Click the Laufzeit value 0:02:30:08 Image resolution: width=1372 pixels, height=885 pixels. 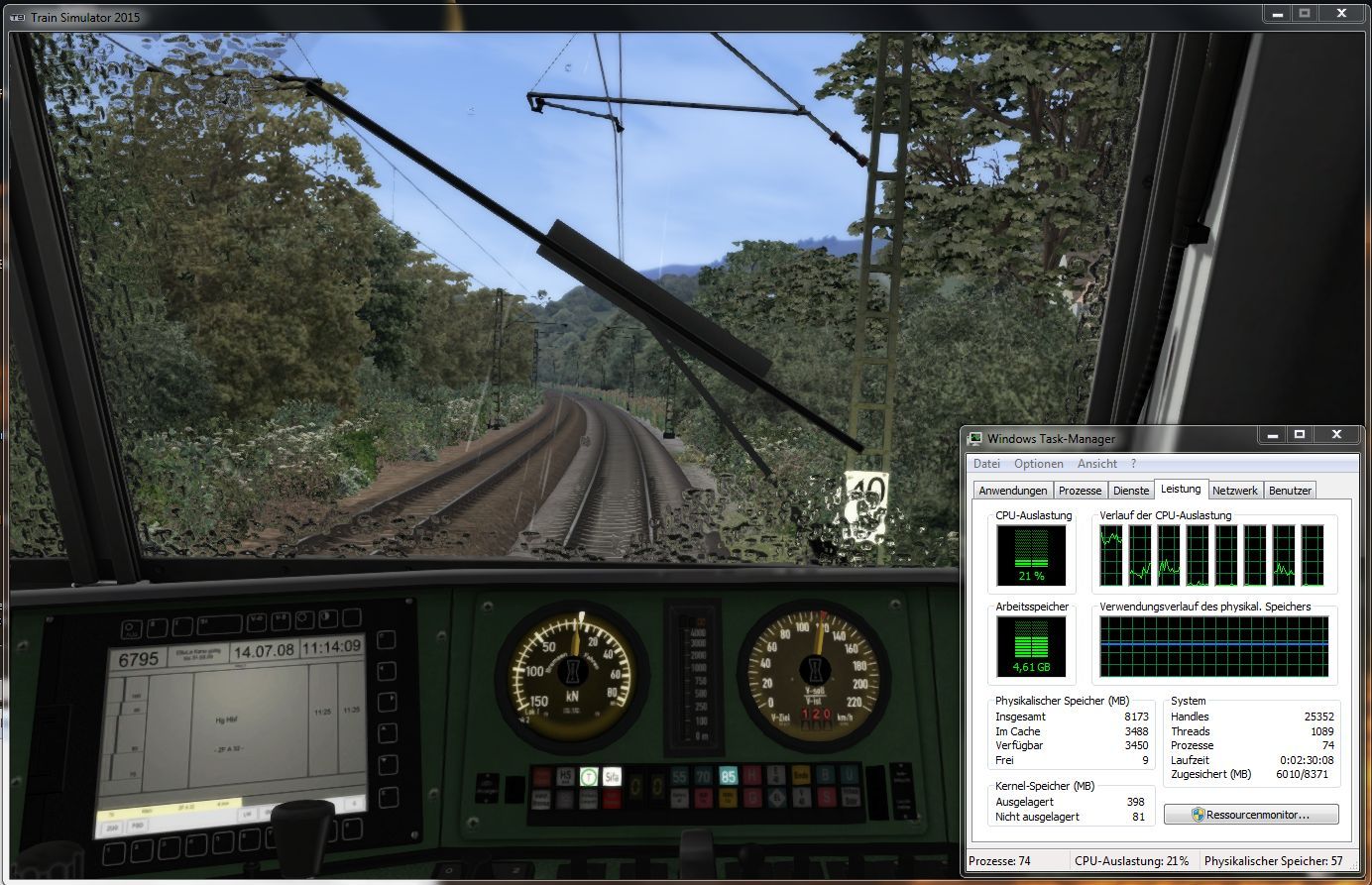[1307, 760]
